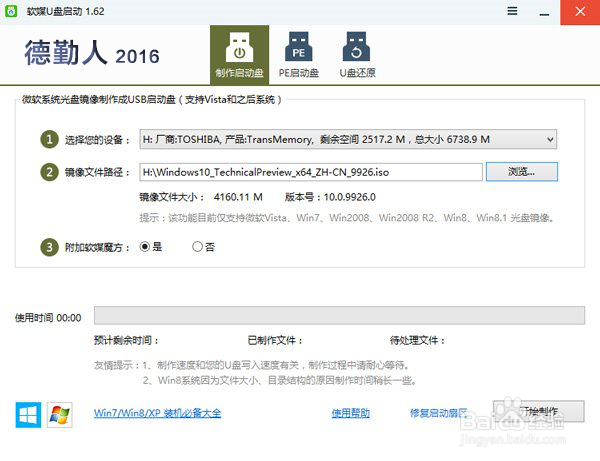Expand the device selection dropdown arrow
Screen dimensions: 600x461
pyautogui.click(x=550, y=140)
